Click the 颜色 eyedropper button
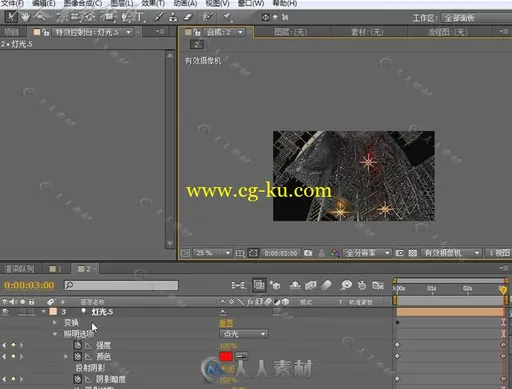Screen dimensions: 512x389 241,356
